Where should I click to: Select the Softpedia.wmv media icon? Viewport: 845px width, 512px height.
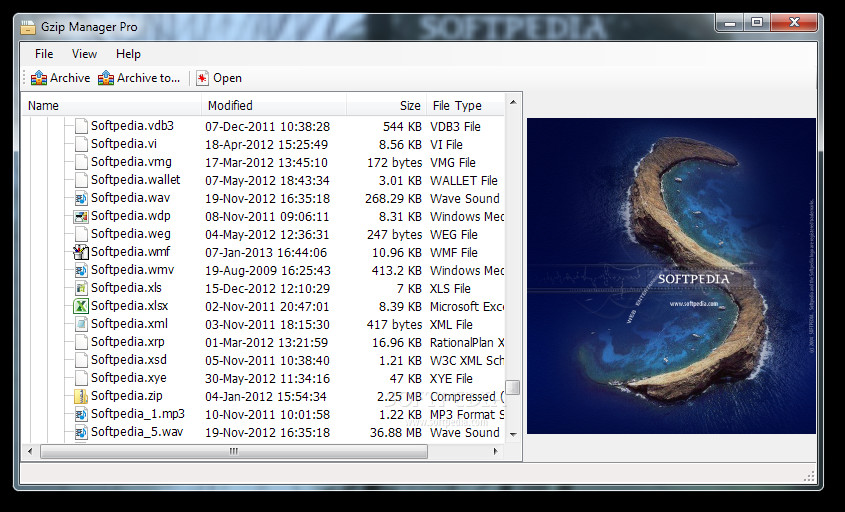[81, 270]
